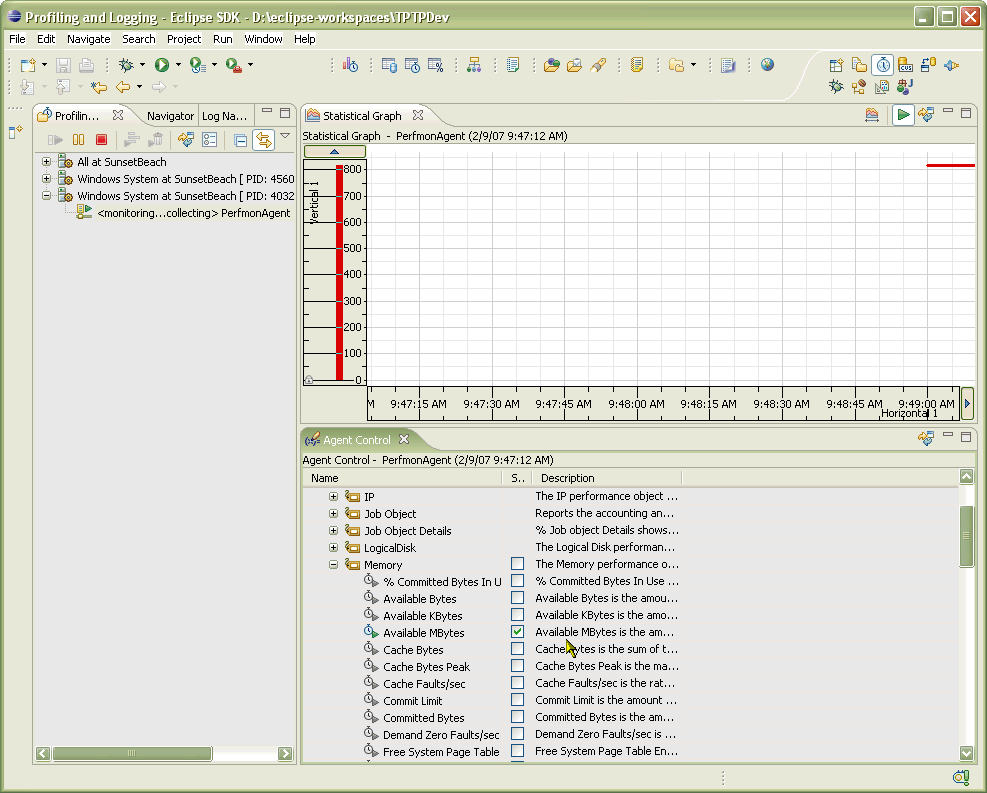The image size is (987, 793).
Task: Pause monitoring in Profiling Monitor
Action: pos(78,140)
